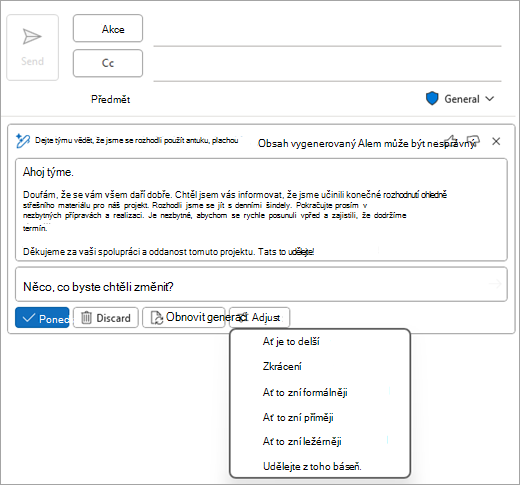Image resolution: width=520 pixels, height=485 pixels.
Task: Click the Akce recipients button
Action: [x=108, y=29]
